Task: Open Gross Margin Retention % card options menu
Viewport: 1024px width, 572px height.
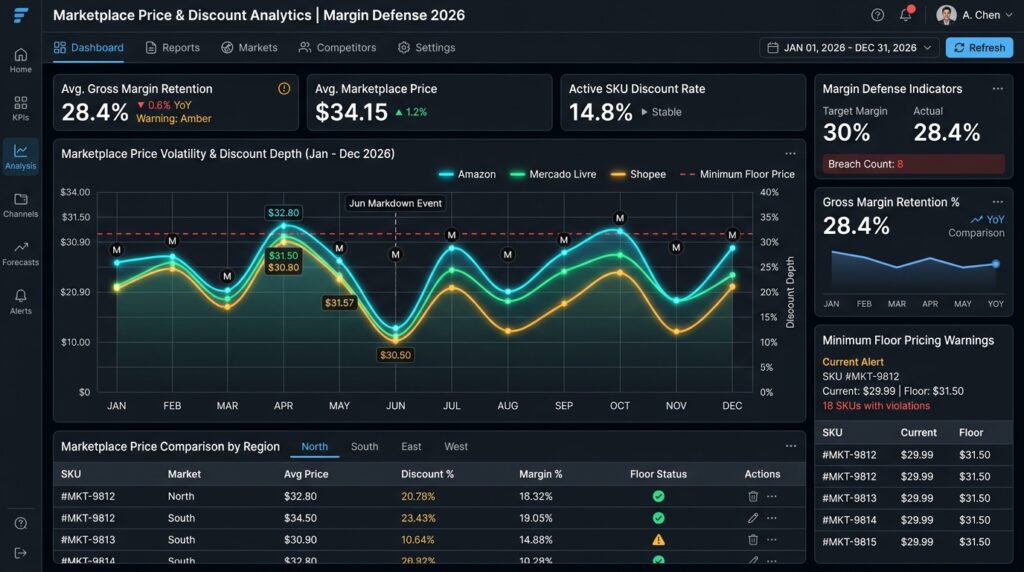Action: 997,202
